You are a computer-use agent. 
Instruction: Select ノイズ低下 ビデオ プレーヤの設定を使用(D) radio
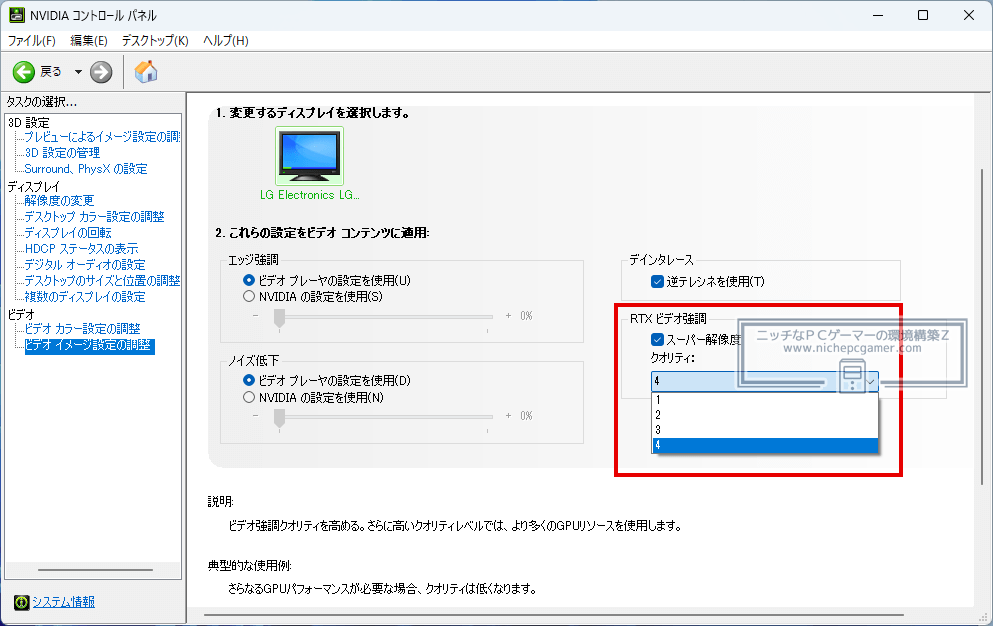(x=249, y=380)
